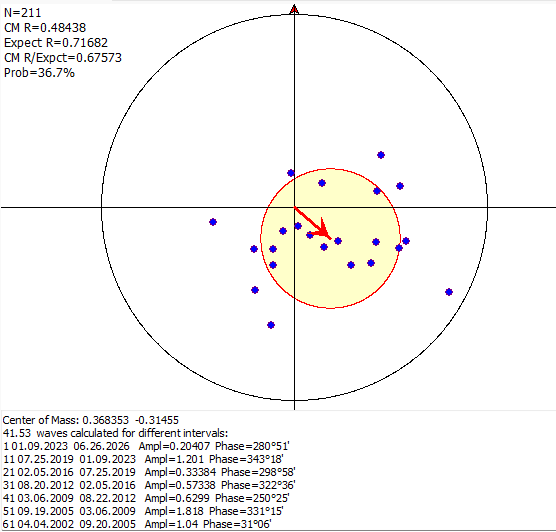Click the red triangle marker atop the vertical axis

(x=294, y=9)
